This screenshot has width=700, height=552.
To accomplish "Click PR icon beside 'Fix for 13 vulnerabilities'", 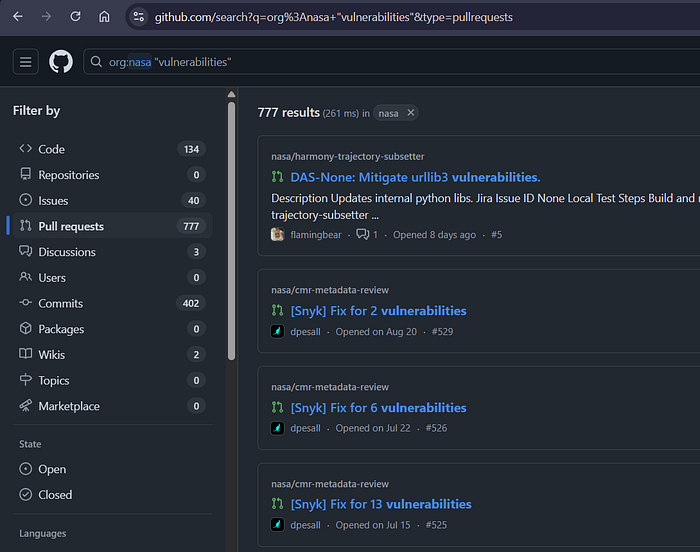I will tap(277, 504).
